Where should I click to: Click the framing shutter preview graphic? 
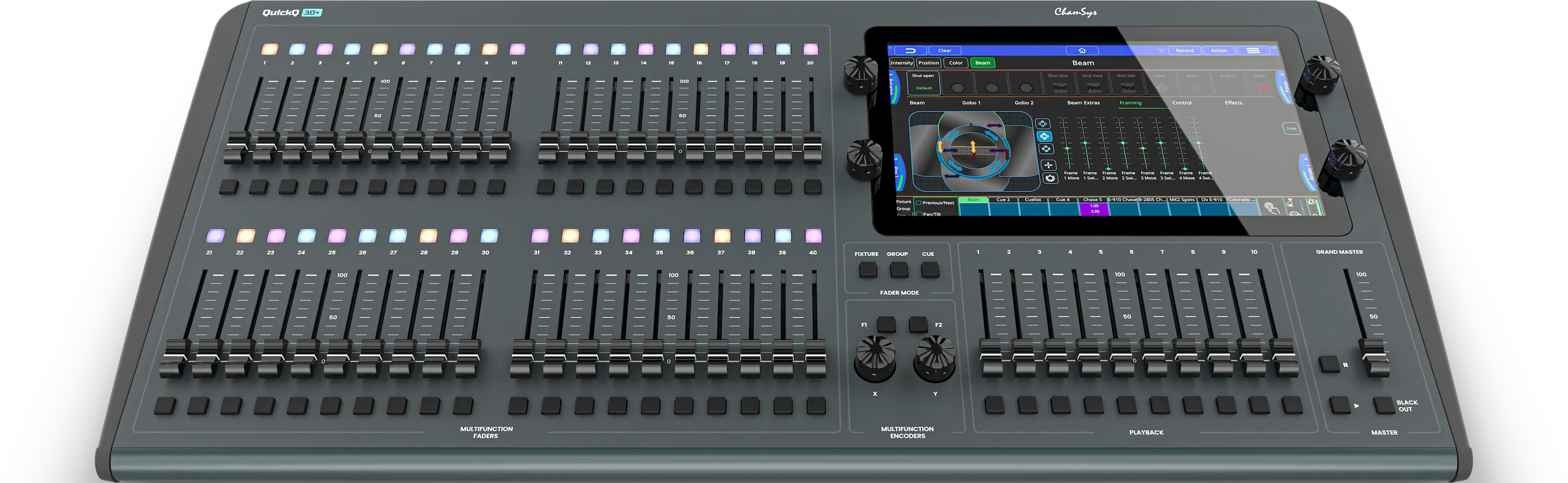point(975,152)
